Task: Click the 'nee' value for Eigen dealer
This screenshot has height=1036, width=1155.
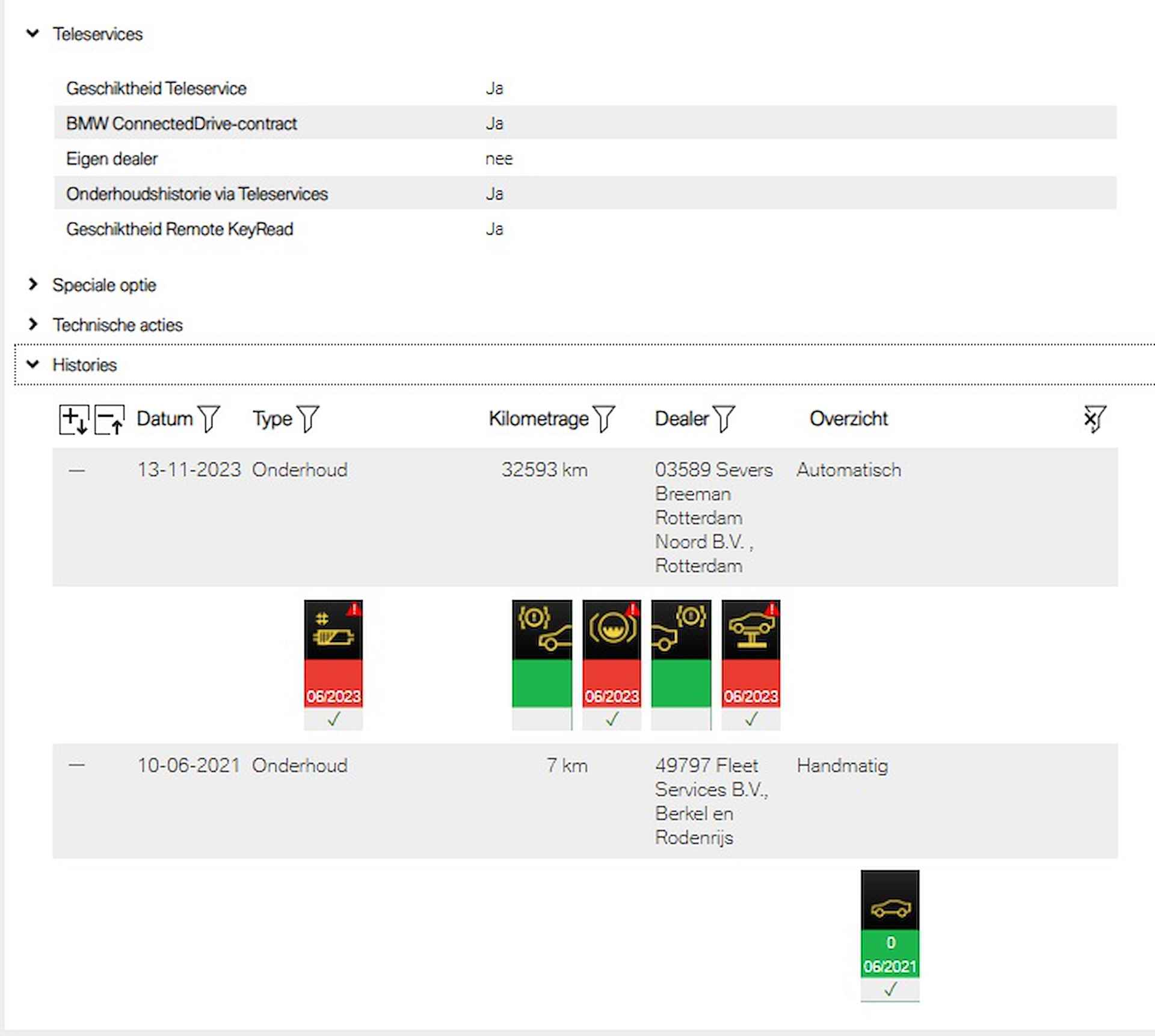Action: click(x=499, y=159)
